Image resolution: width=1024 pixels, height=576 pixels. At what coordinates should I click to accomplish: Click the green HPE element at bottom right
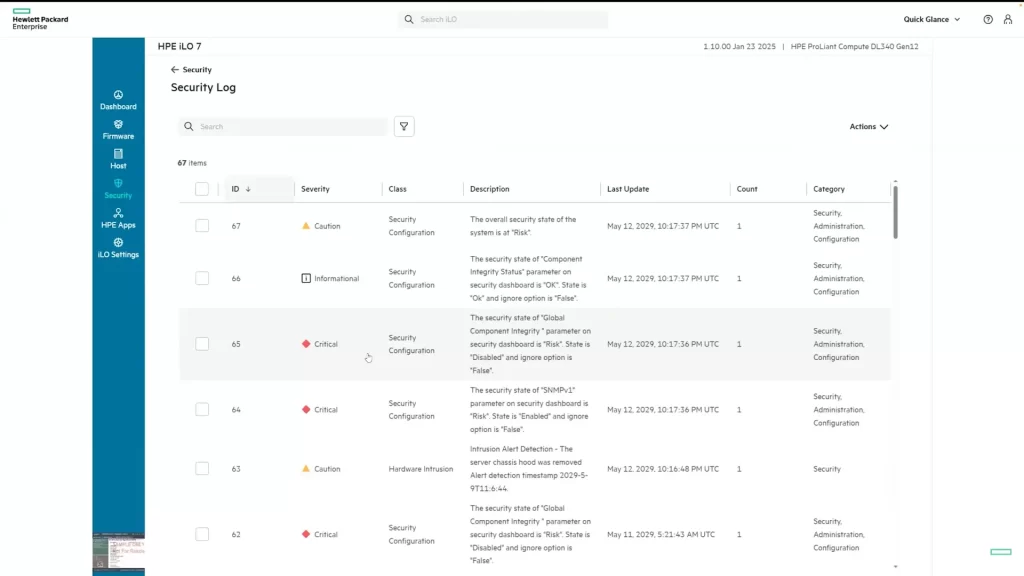1000,552
